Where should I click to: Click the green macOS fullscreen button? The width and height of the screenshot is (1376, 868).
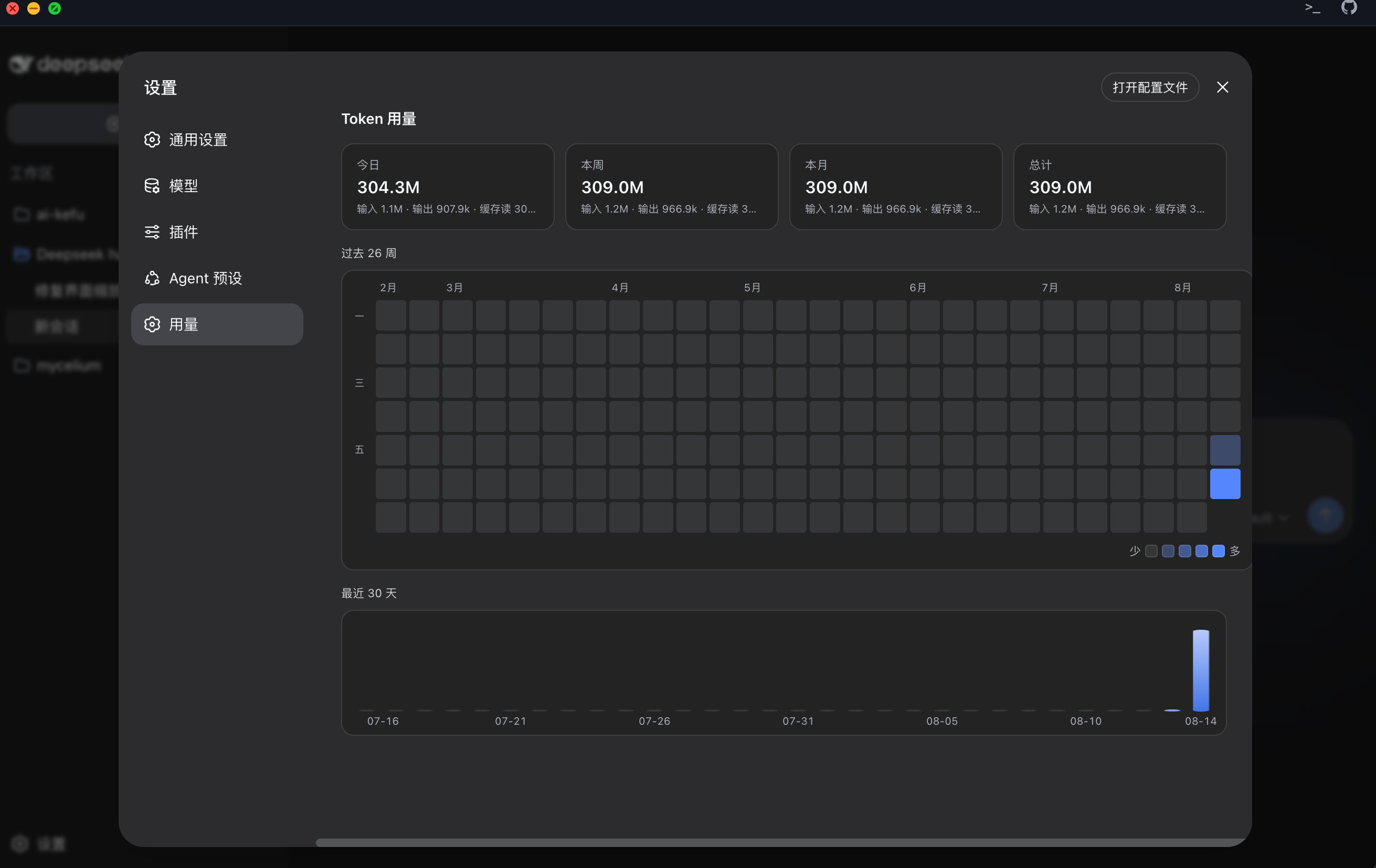pyautogui.click(x=55, y=8)
